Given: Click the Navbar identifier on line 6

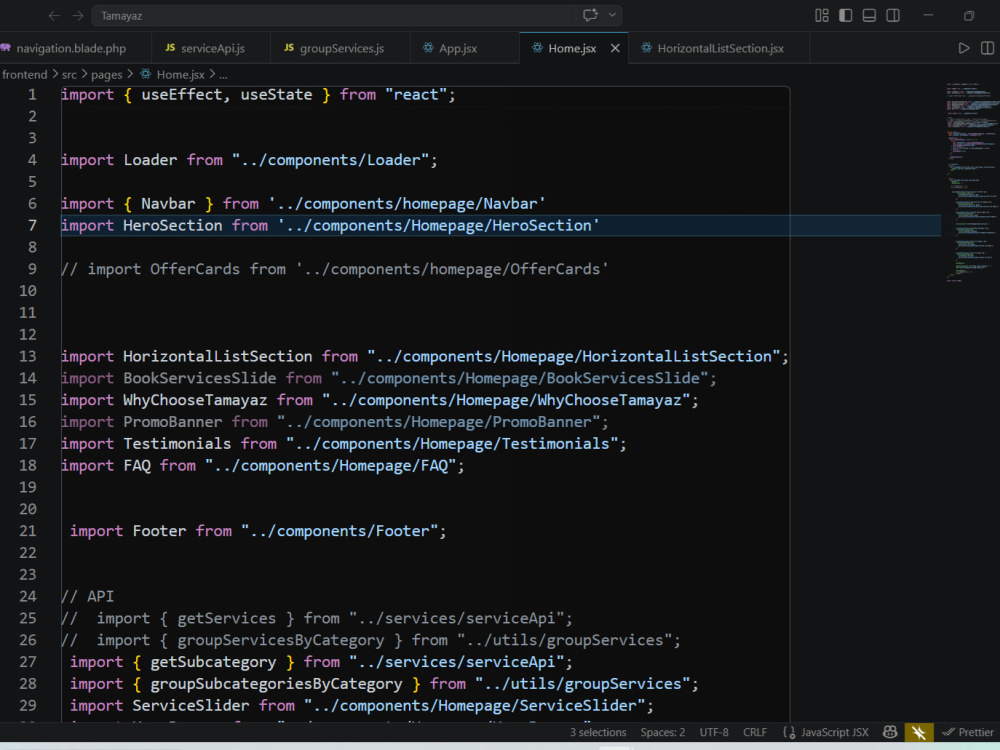Looking at the screenshot, I should (168, 203).
